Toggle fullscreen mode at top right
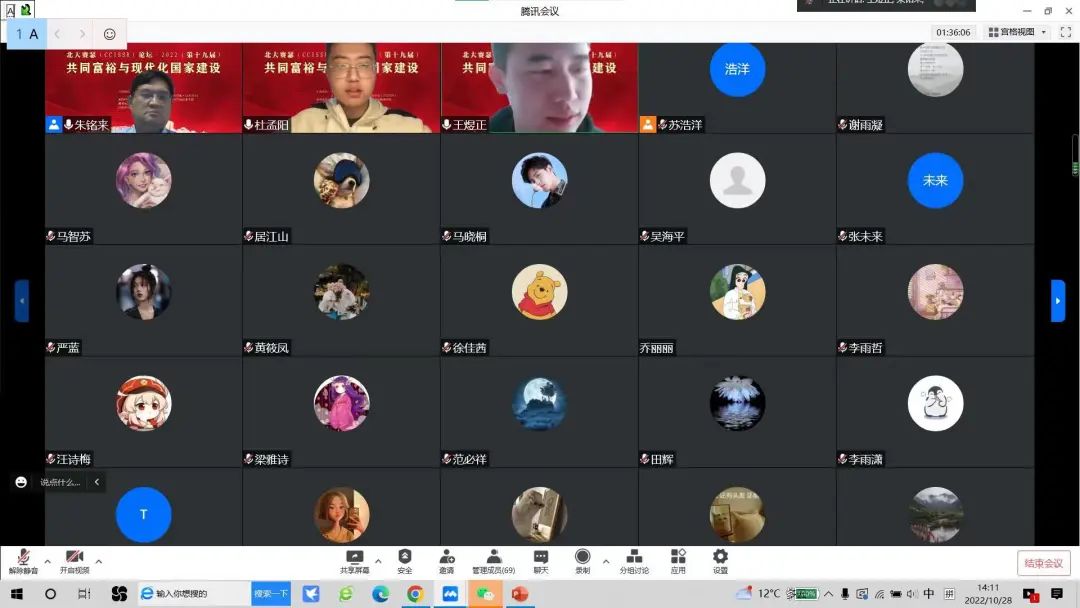The width and height of the screenshot is (1080, 608). point(1066,32)
